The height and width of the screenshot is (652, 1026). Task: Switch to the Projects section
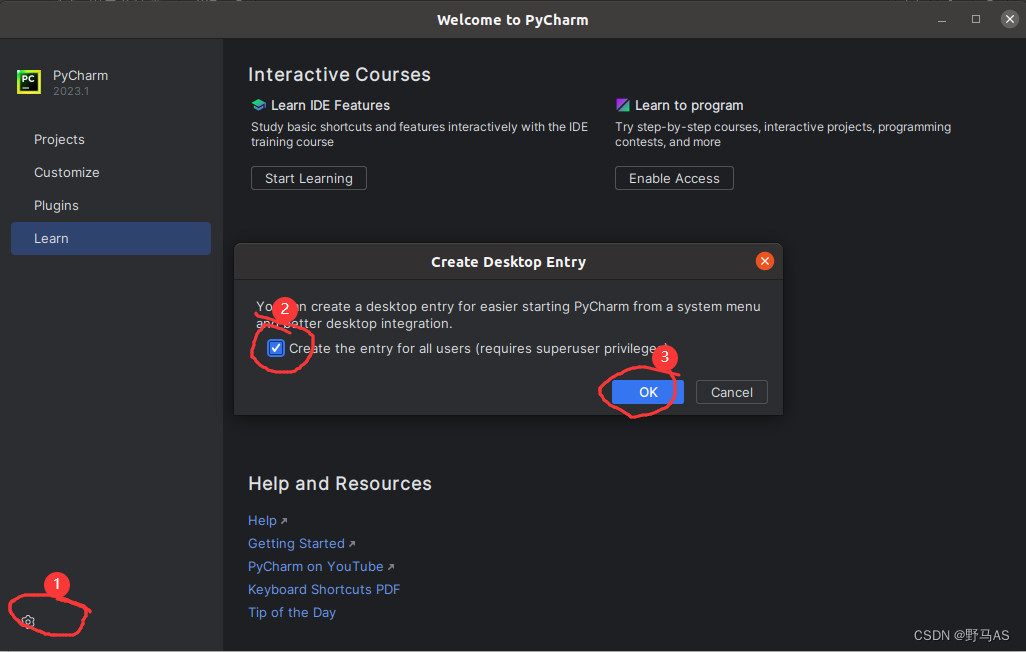point(59,139)
